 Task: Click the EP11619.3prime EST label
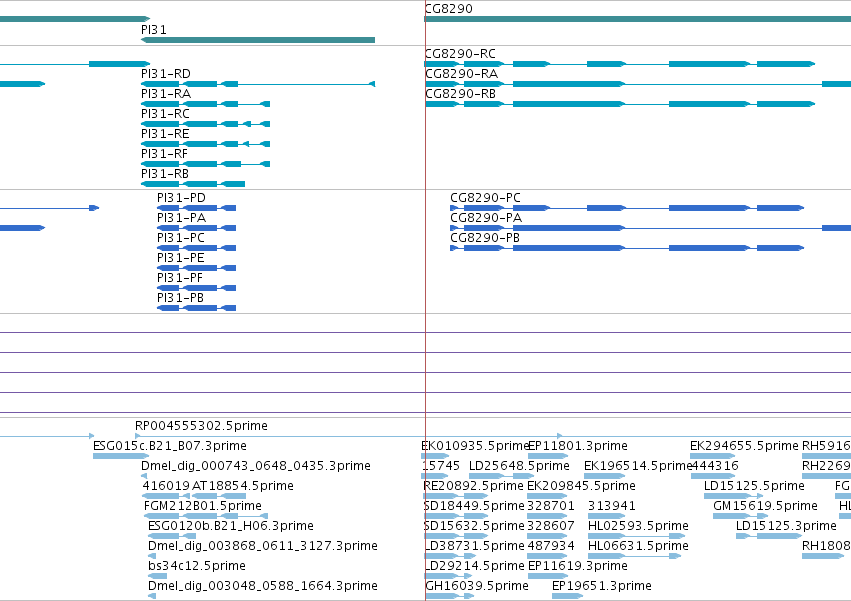click(578, 566)
